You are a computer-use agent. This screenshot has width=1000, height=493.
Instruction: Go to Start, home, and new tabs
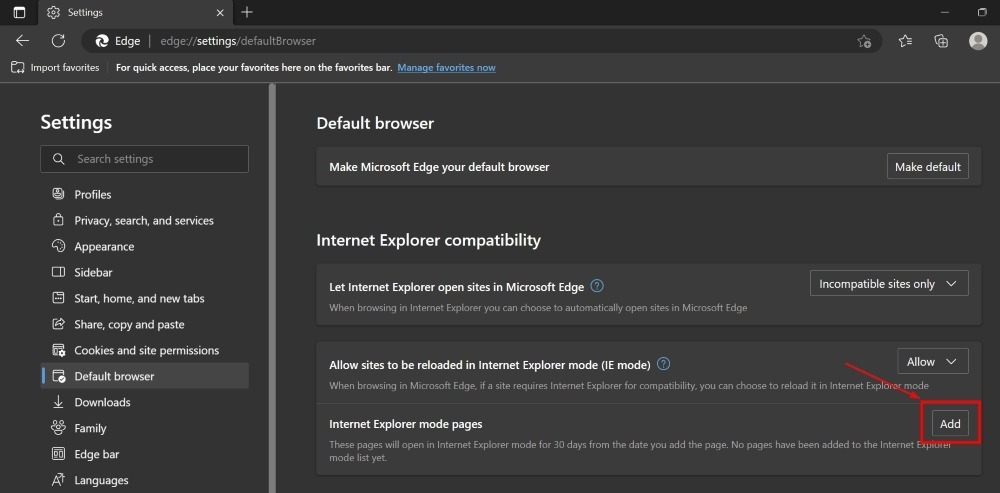click(145, 298)
